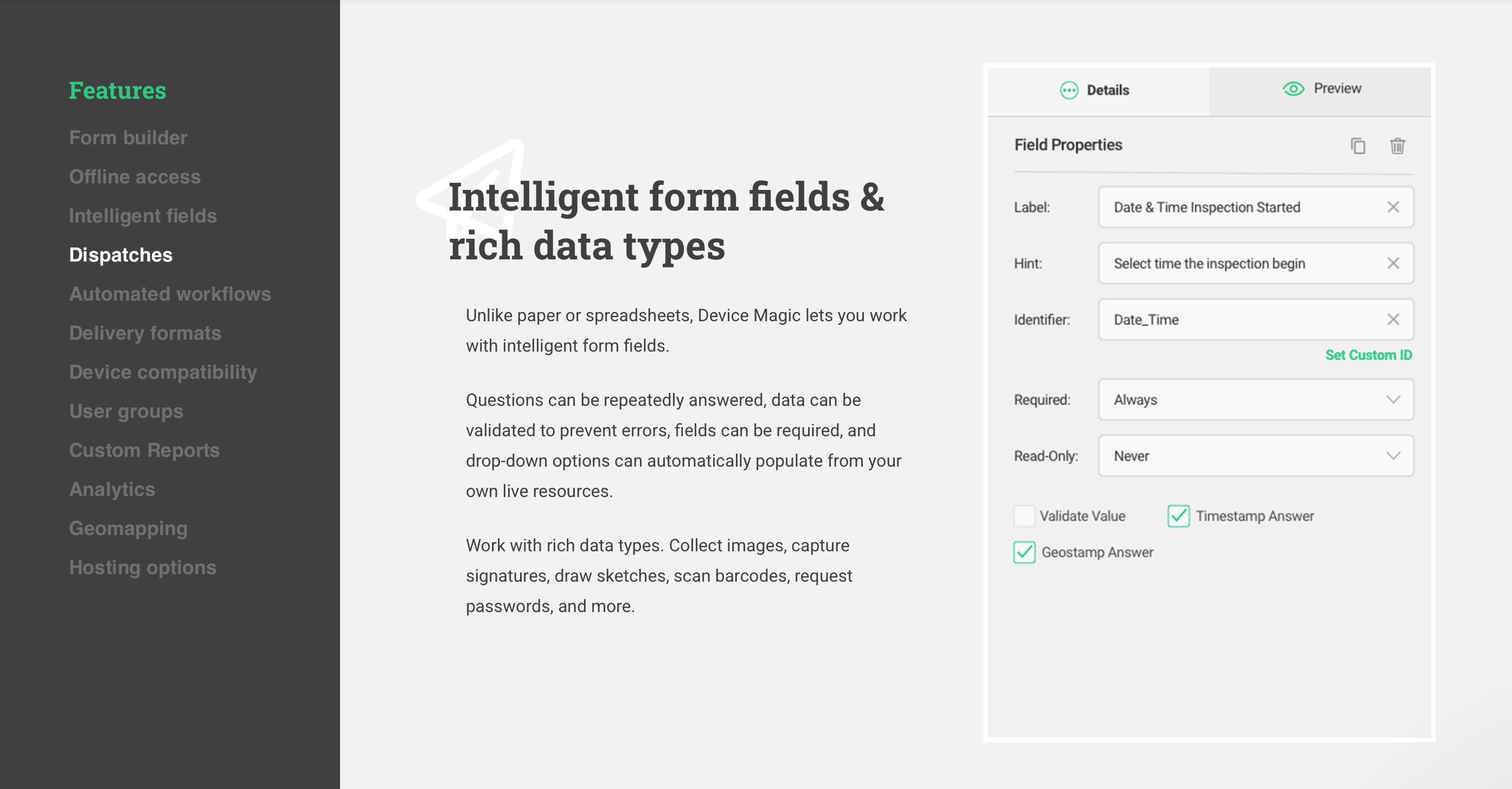Click the Details ellipsis circle icon
The height and width of the screenshot is (789, 1512).
1069,90
